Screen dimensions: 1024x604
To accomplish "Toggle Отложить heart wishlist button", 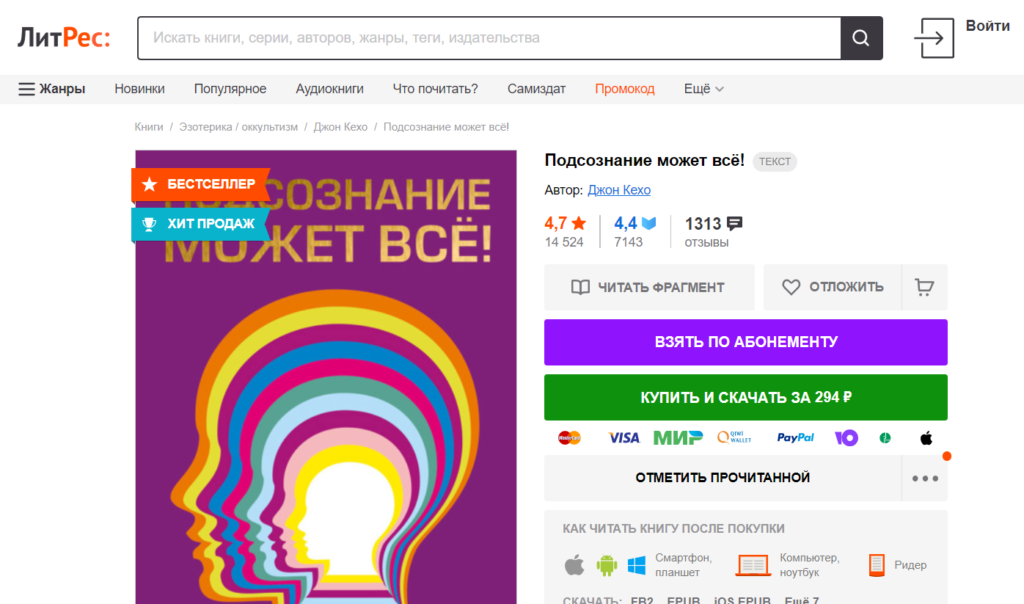I will click(x=833, y=287).
